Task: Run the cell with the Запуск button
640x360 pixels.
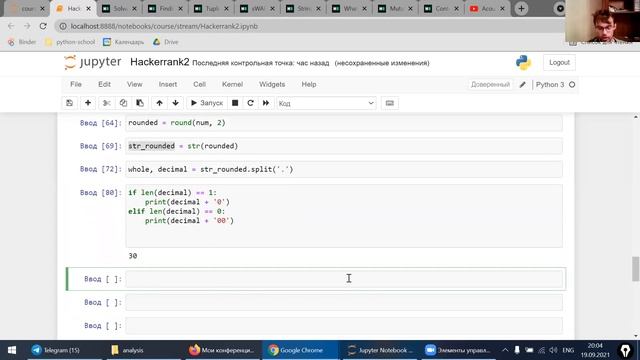Action: click(207, 103)
